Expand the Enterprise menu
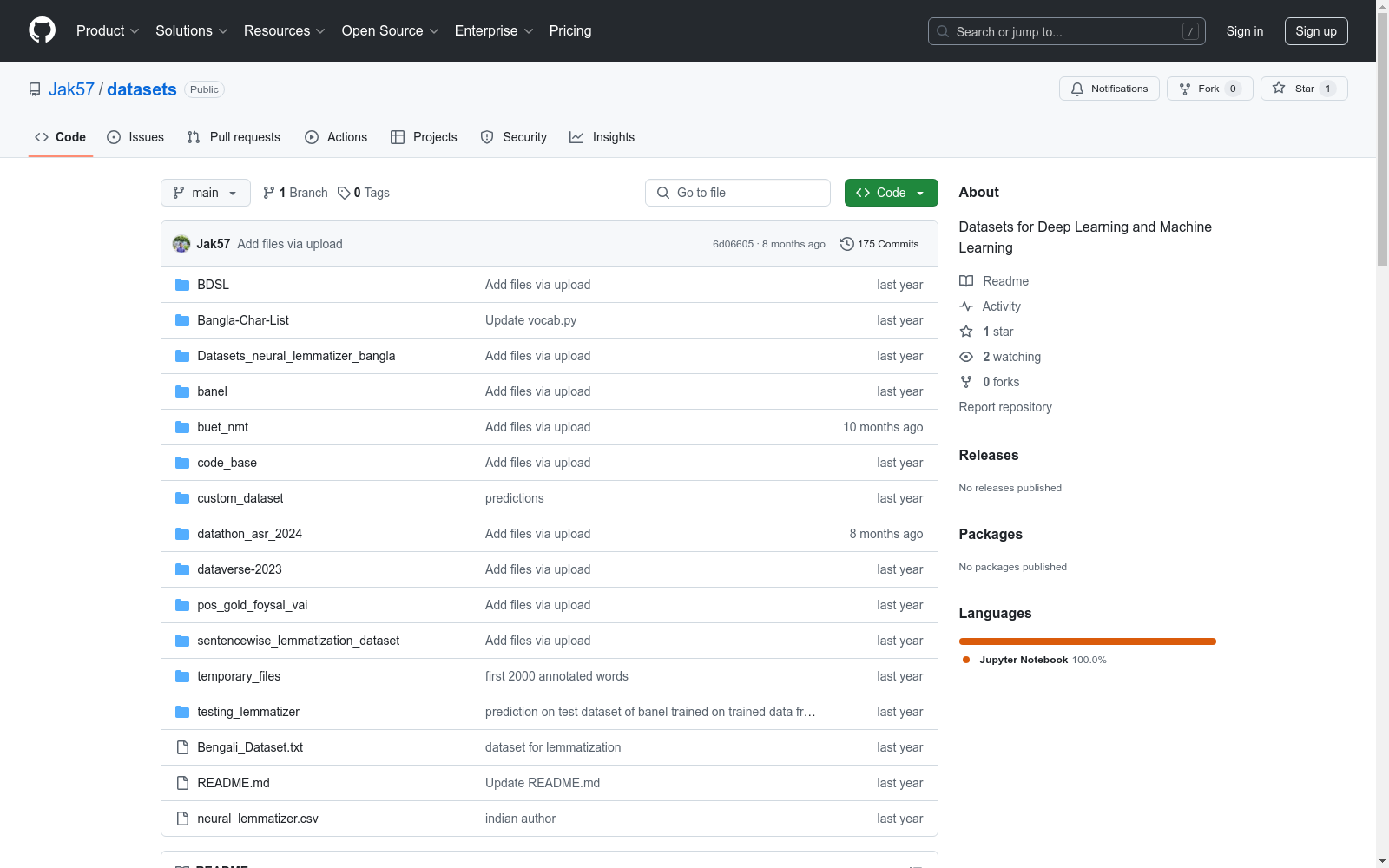1389x868 pixels. (x=494, y=31)
